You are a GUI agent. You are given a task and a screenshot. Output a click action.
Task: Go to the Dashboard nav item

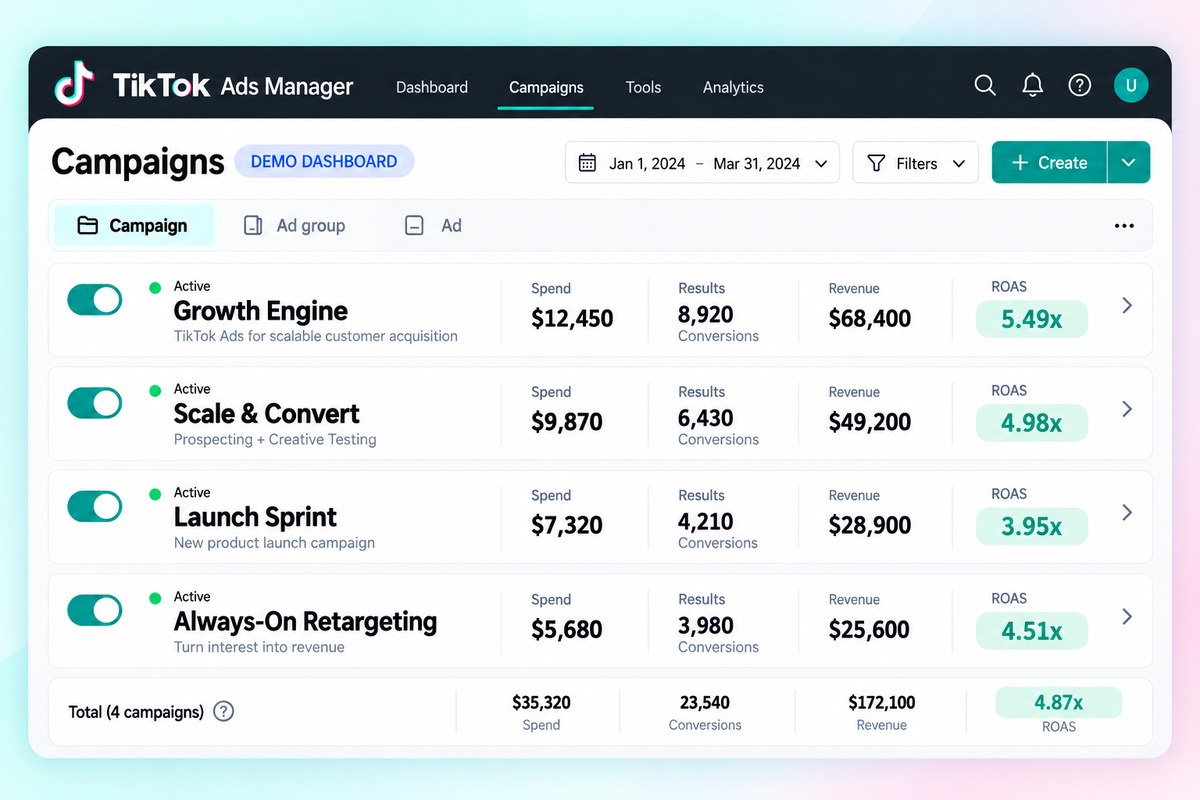tap(432, 87)
